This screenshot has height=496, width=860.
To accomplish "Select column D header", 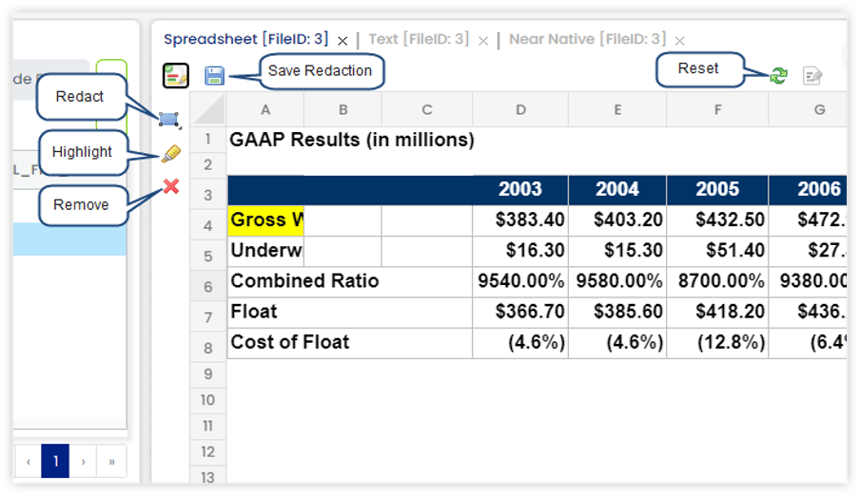I will (520, 109).
